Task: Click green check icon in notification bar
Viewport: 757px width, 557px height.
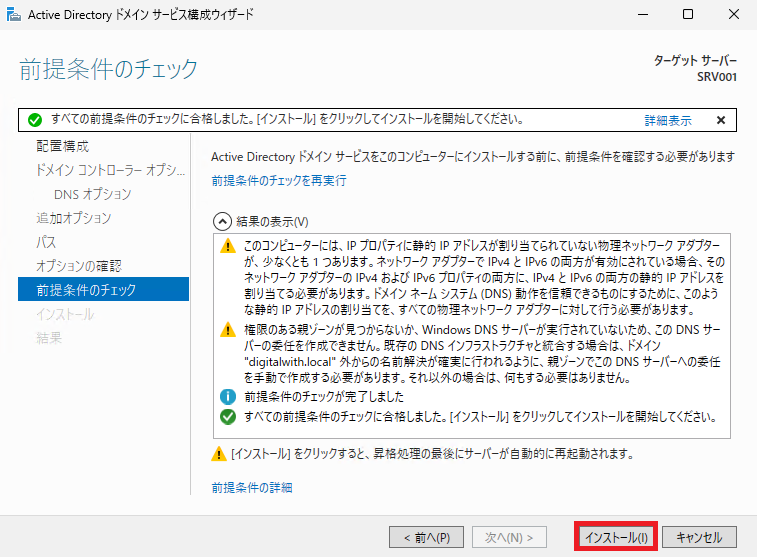Action: point(35,120)
